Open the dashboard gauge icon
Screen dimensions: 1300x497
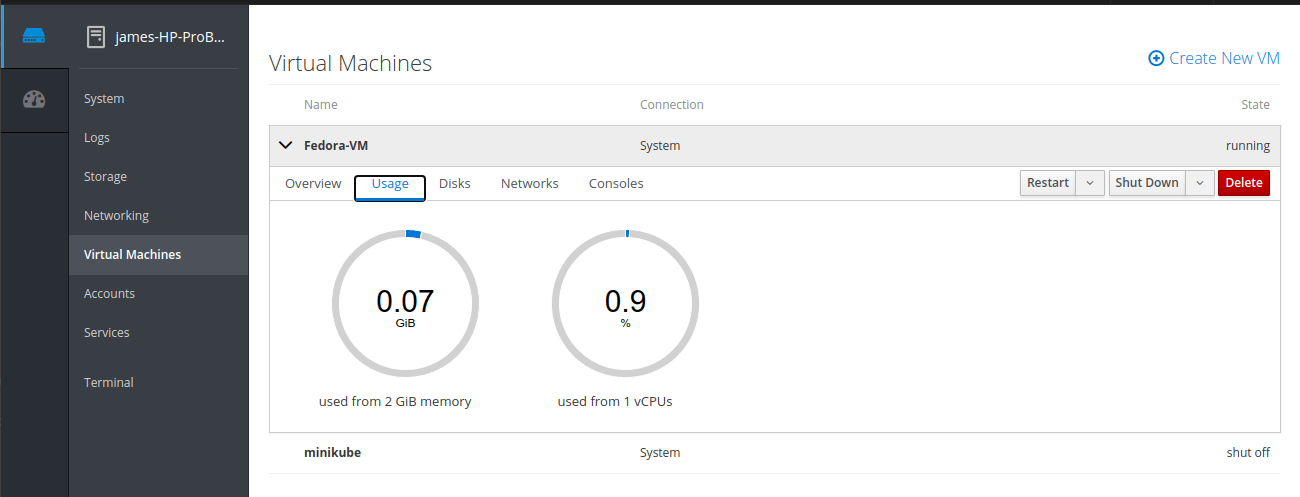[34, 99]
